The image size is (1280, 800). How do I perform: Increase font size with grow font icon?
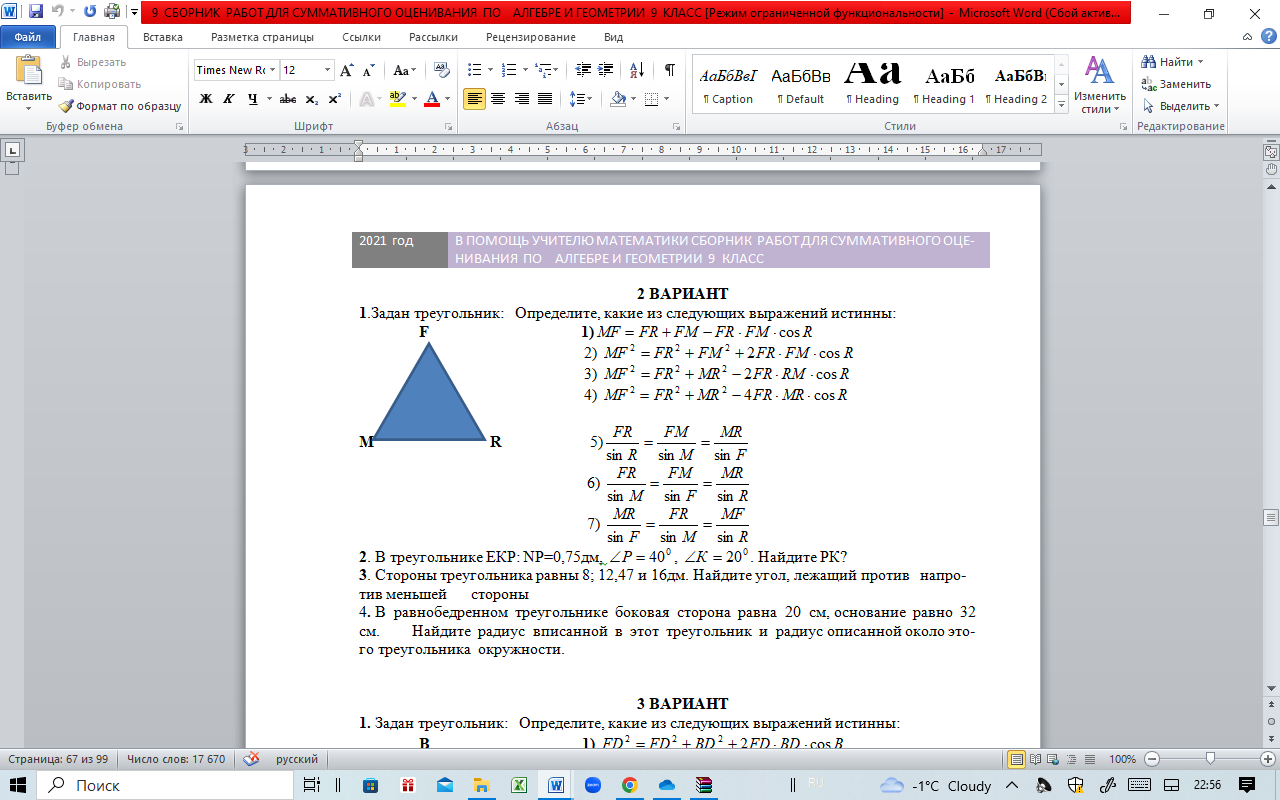pyautogui.click(x=347, y=70)
